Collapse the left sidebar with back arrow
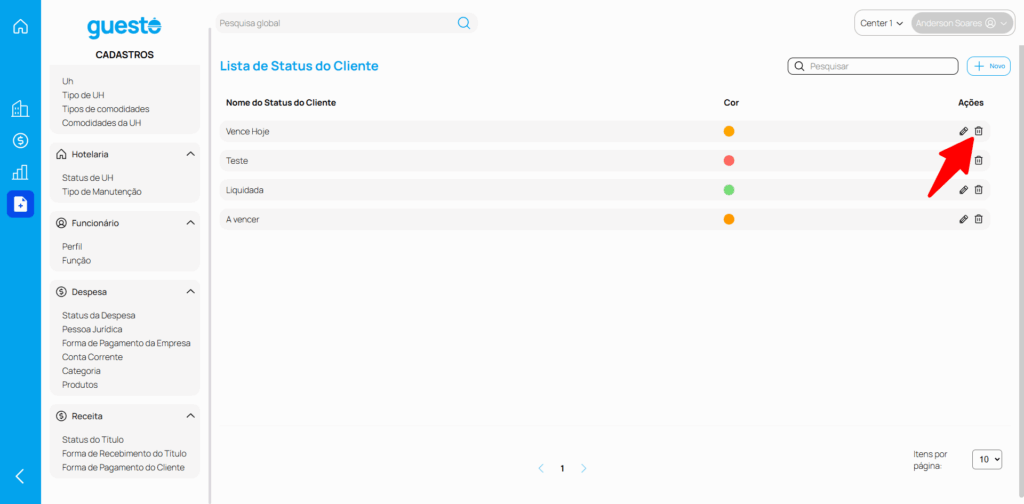Screen dimensions: 1024x504 [x=20, y=476]
